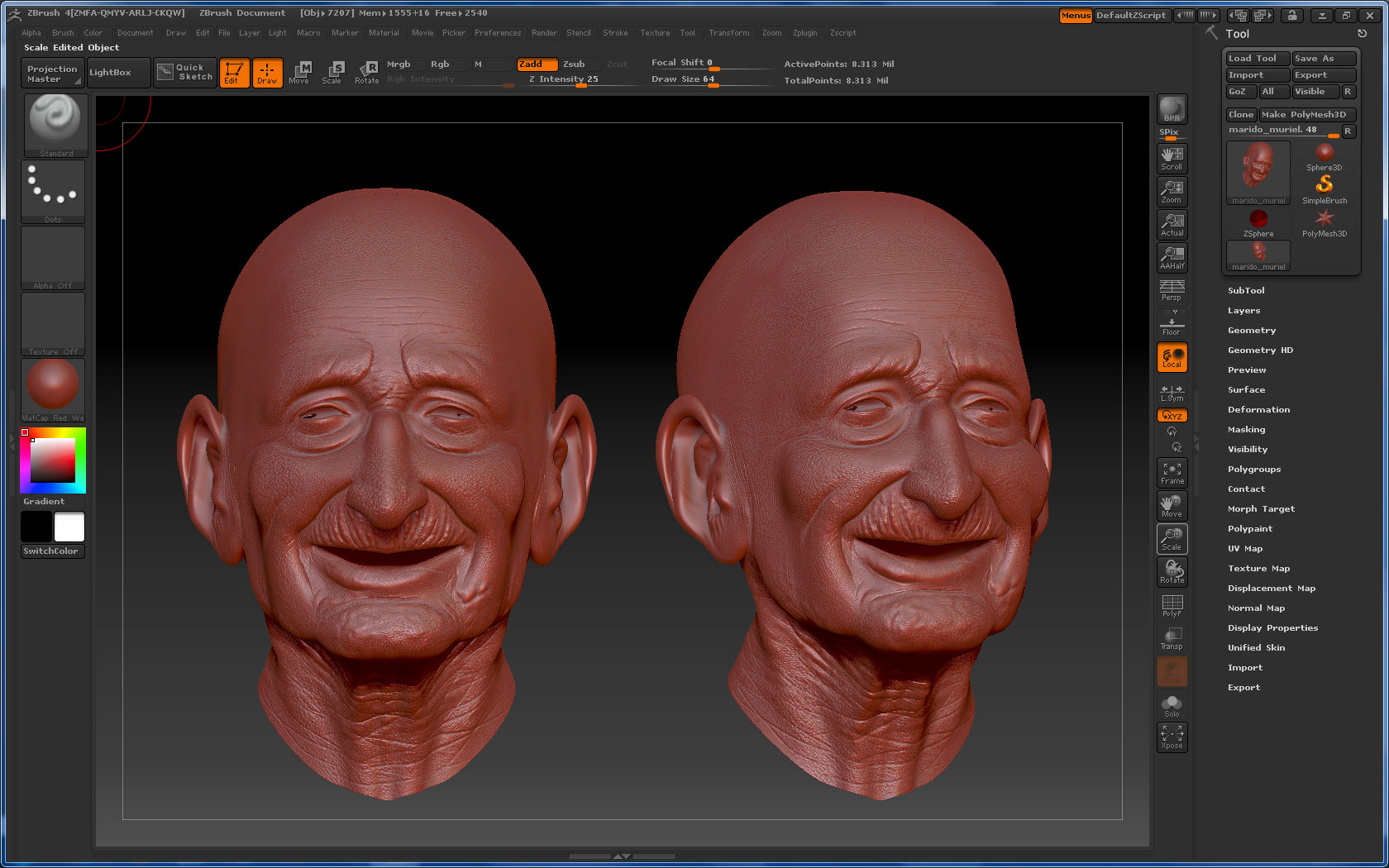
Task: Toggle the Floor grid
Action: [1172, 323]
